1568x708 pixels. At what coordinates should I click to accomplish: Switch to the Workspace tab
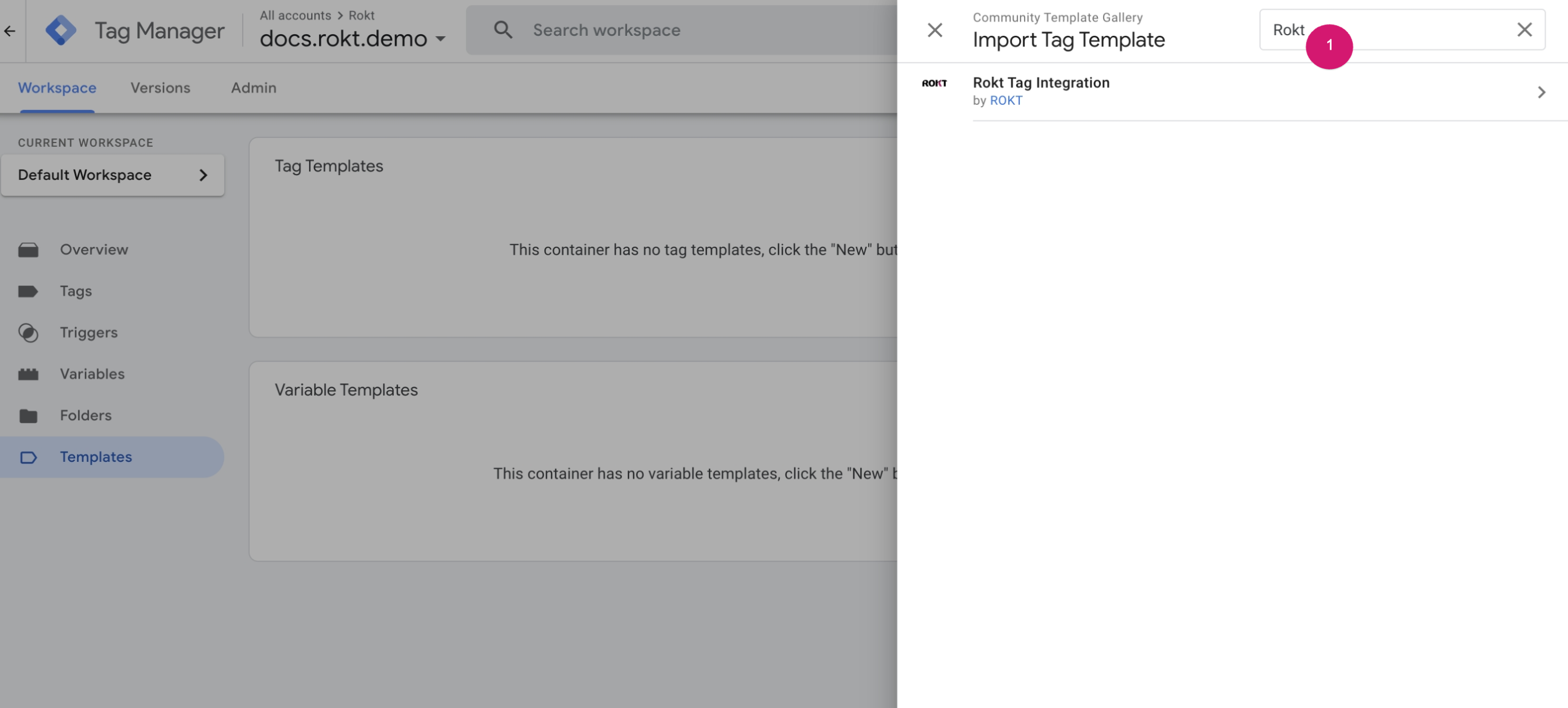coord(57,88)
